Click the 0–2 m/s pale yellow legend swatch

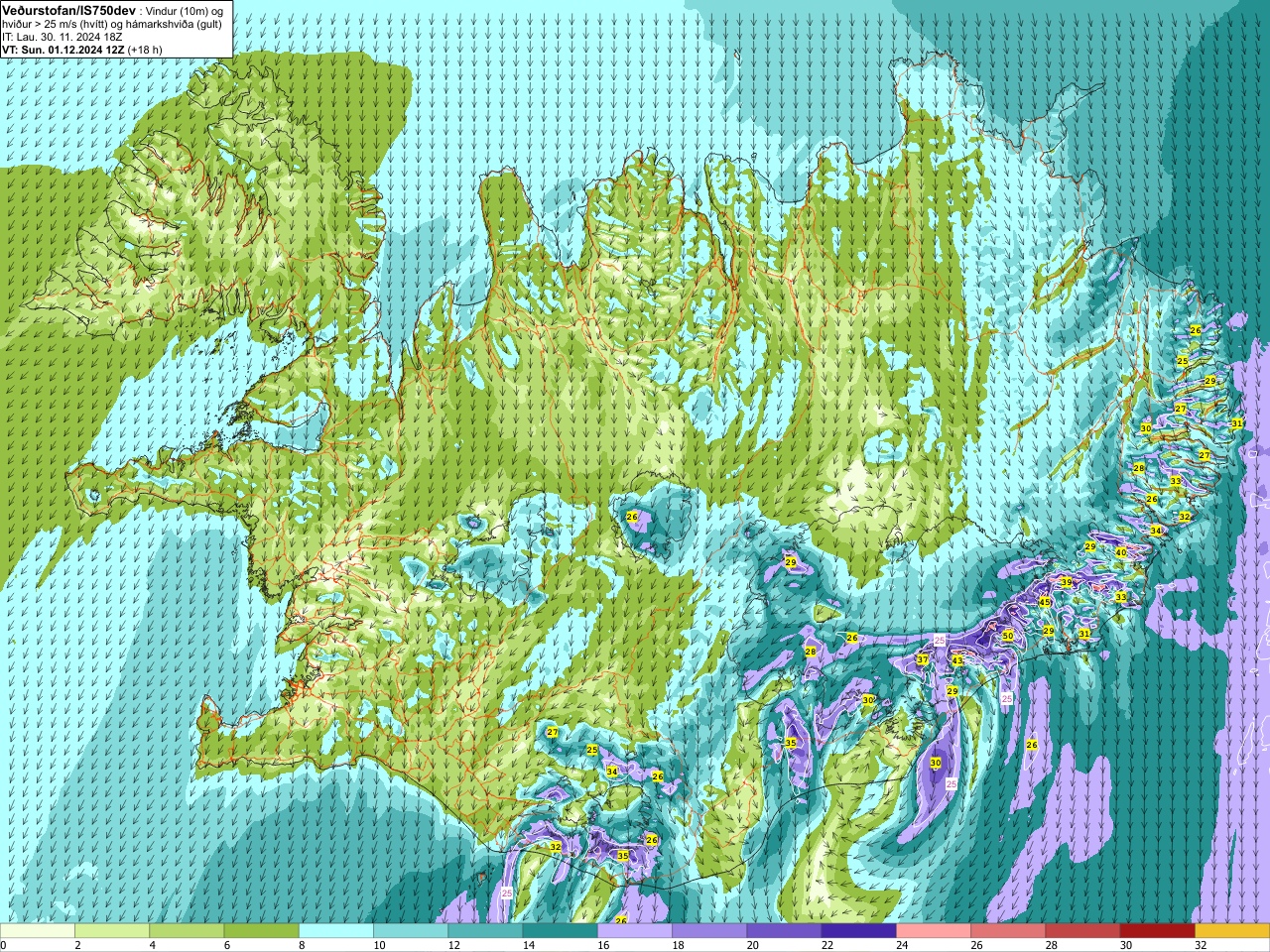[x=38, y=931]
